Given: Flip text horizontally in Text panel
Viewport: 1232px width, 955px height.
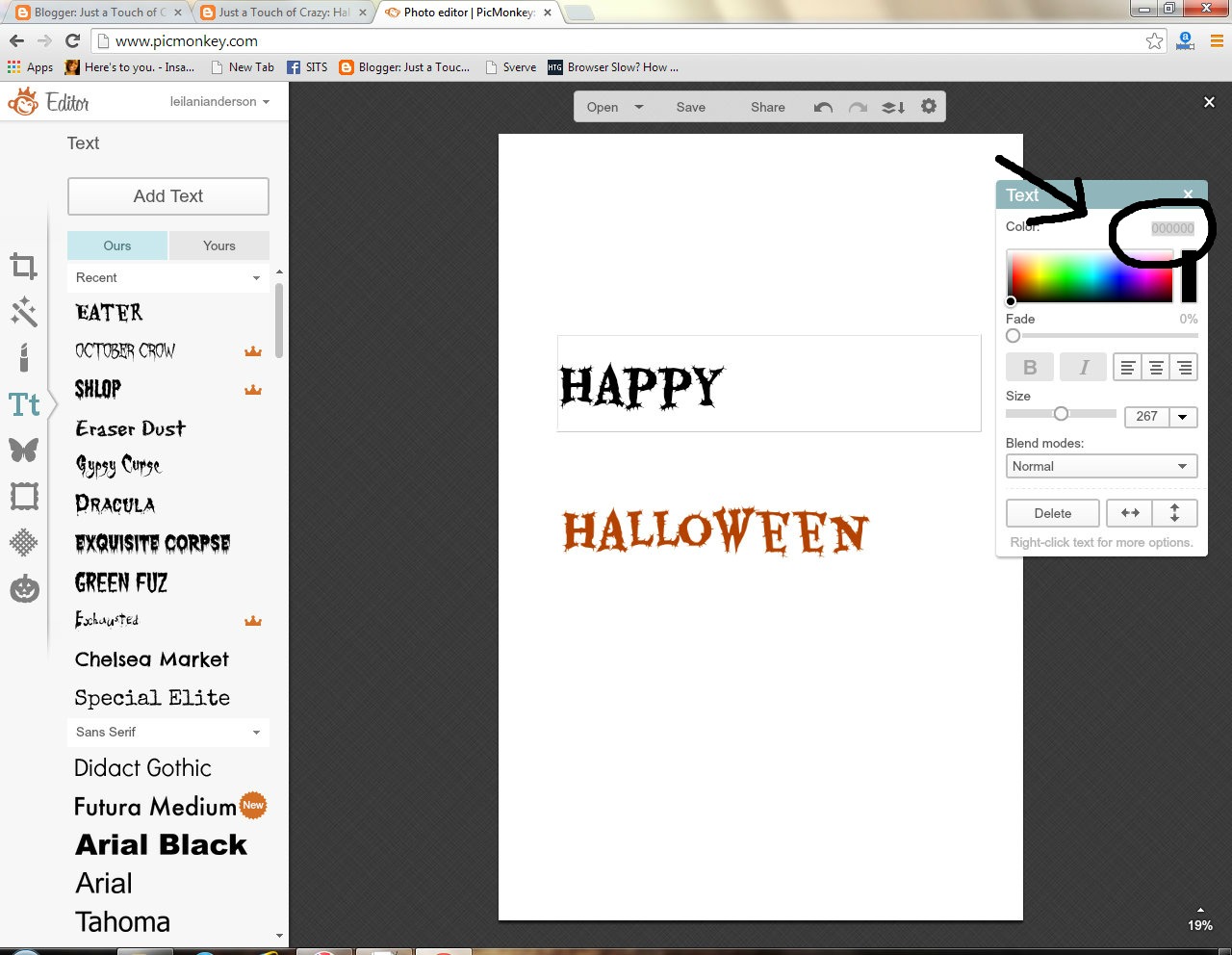Looking at the screenshot, I should point(1130,513).
